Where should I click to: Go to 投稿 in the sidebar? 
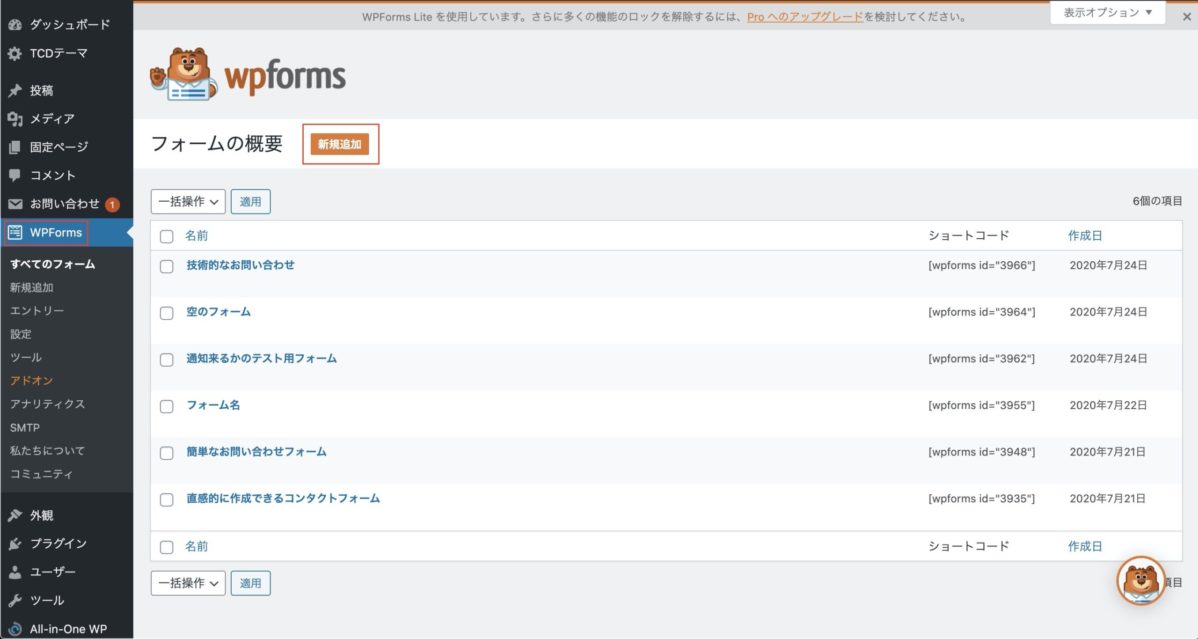(41, 90)
